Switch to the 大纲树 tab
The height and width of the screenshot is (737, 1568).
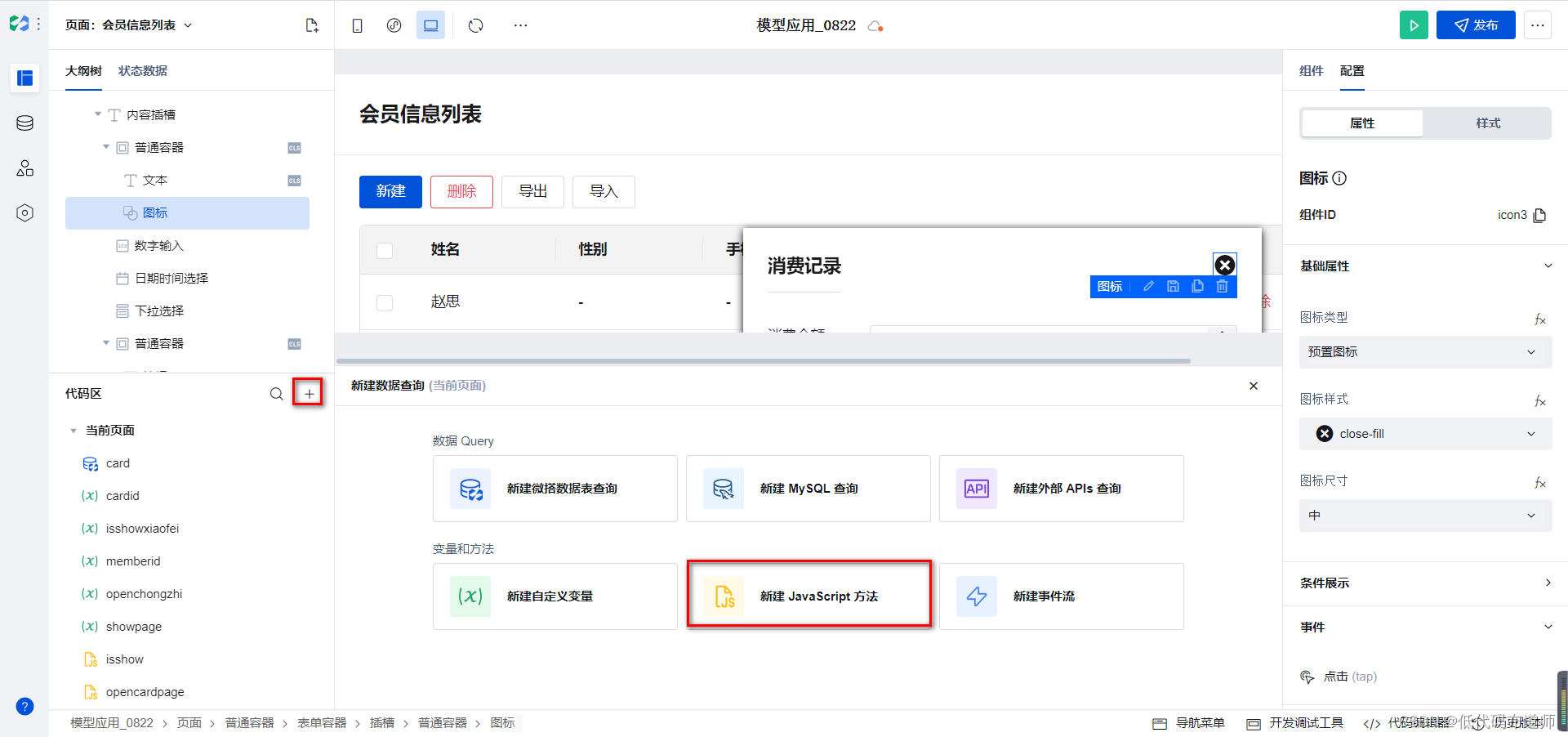click(83, 71)
